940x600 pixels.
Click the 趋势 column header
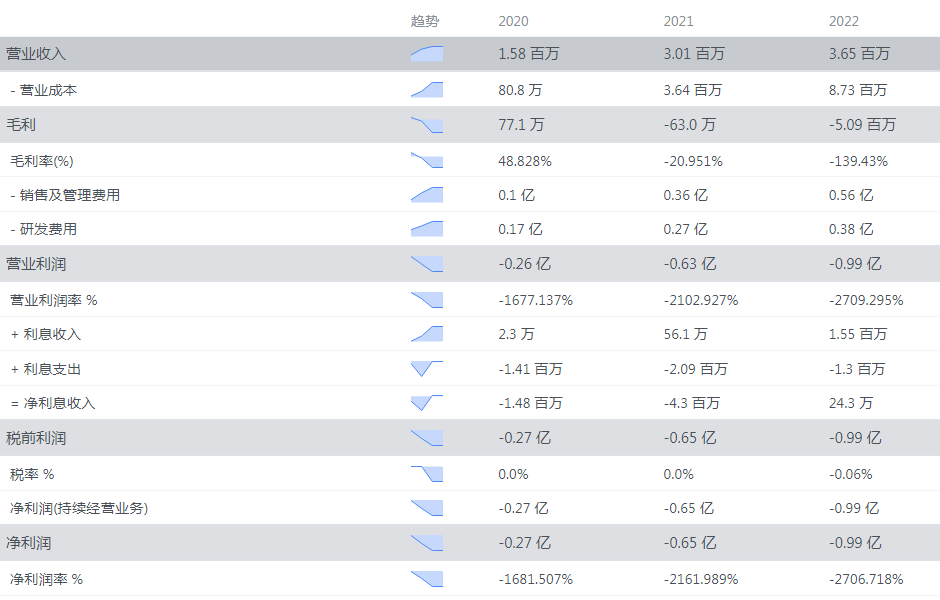pyautogui.click(x=425, y=21)
